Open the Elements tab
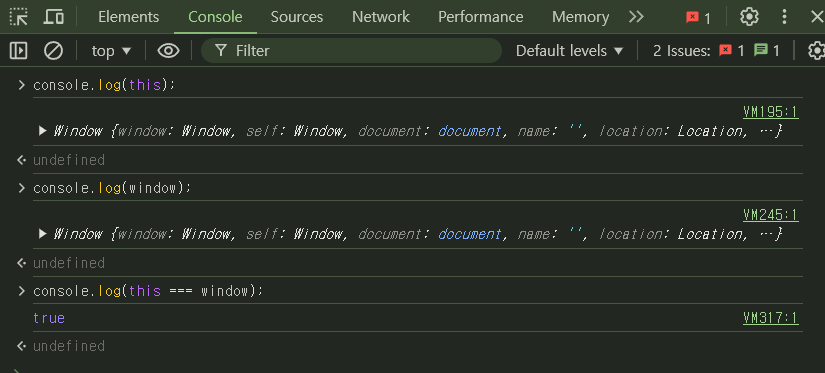Image resolution: width=825 pixels, height=373 pixels. 128,17
